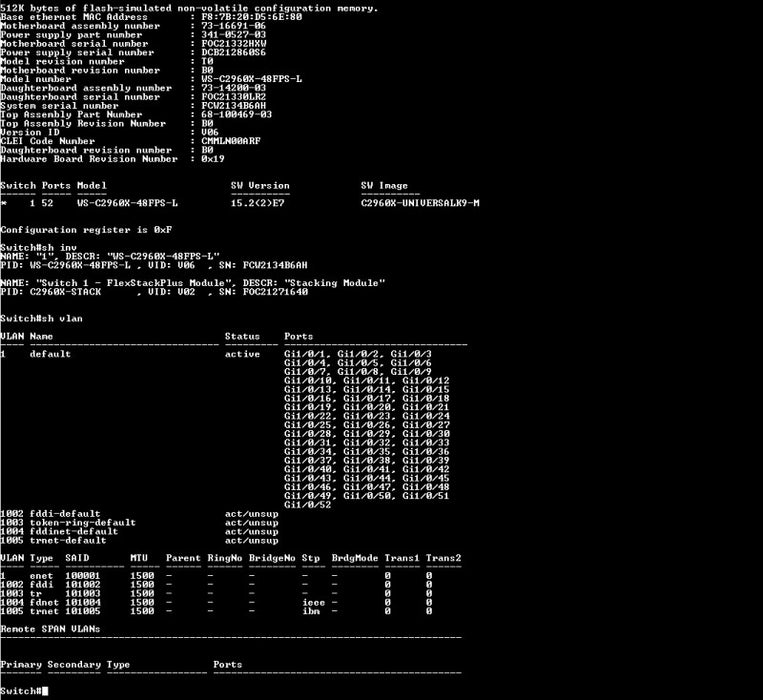Click the Base ethernet MAC address value F8:7B:20:D5:6E:80
Image resolution: width=763 pixels, height=700 pixels.
pyautogui.click(x=252, y=17)
